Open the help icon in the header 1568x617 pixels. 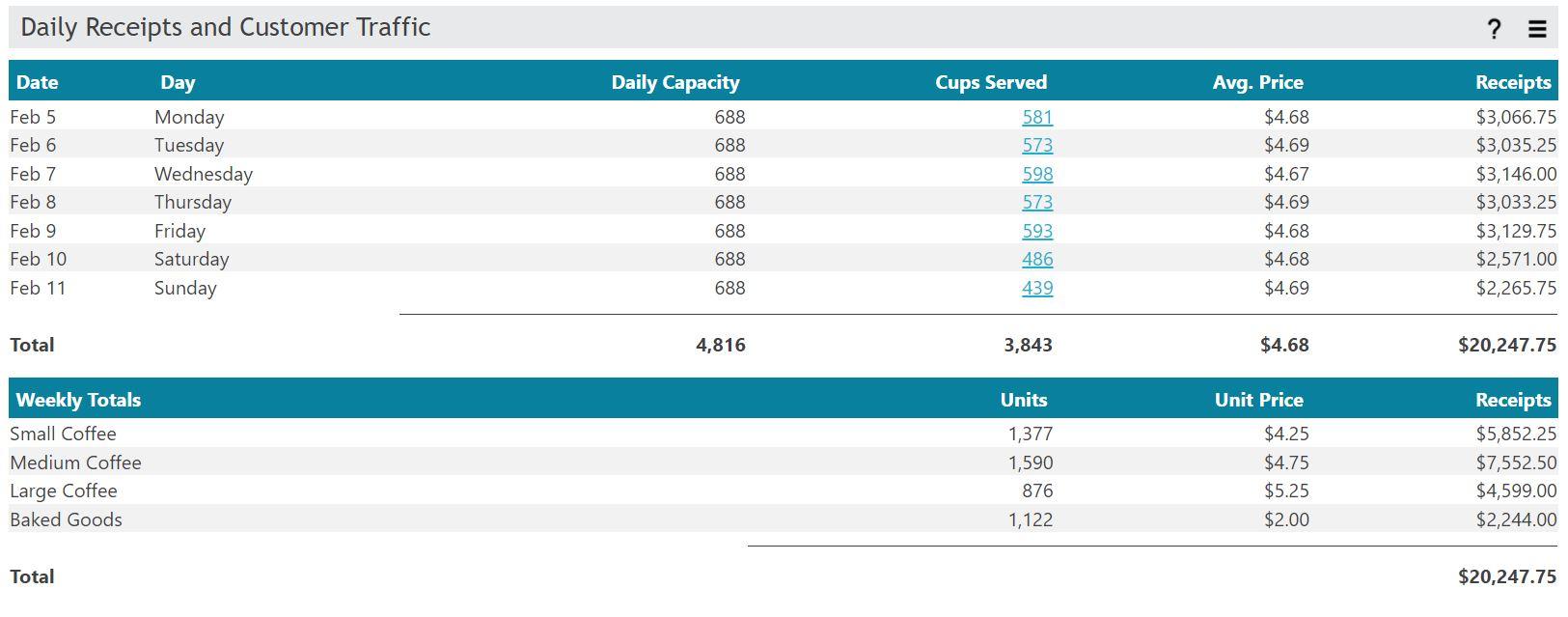(x=1492, y=28)
